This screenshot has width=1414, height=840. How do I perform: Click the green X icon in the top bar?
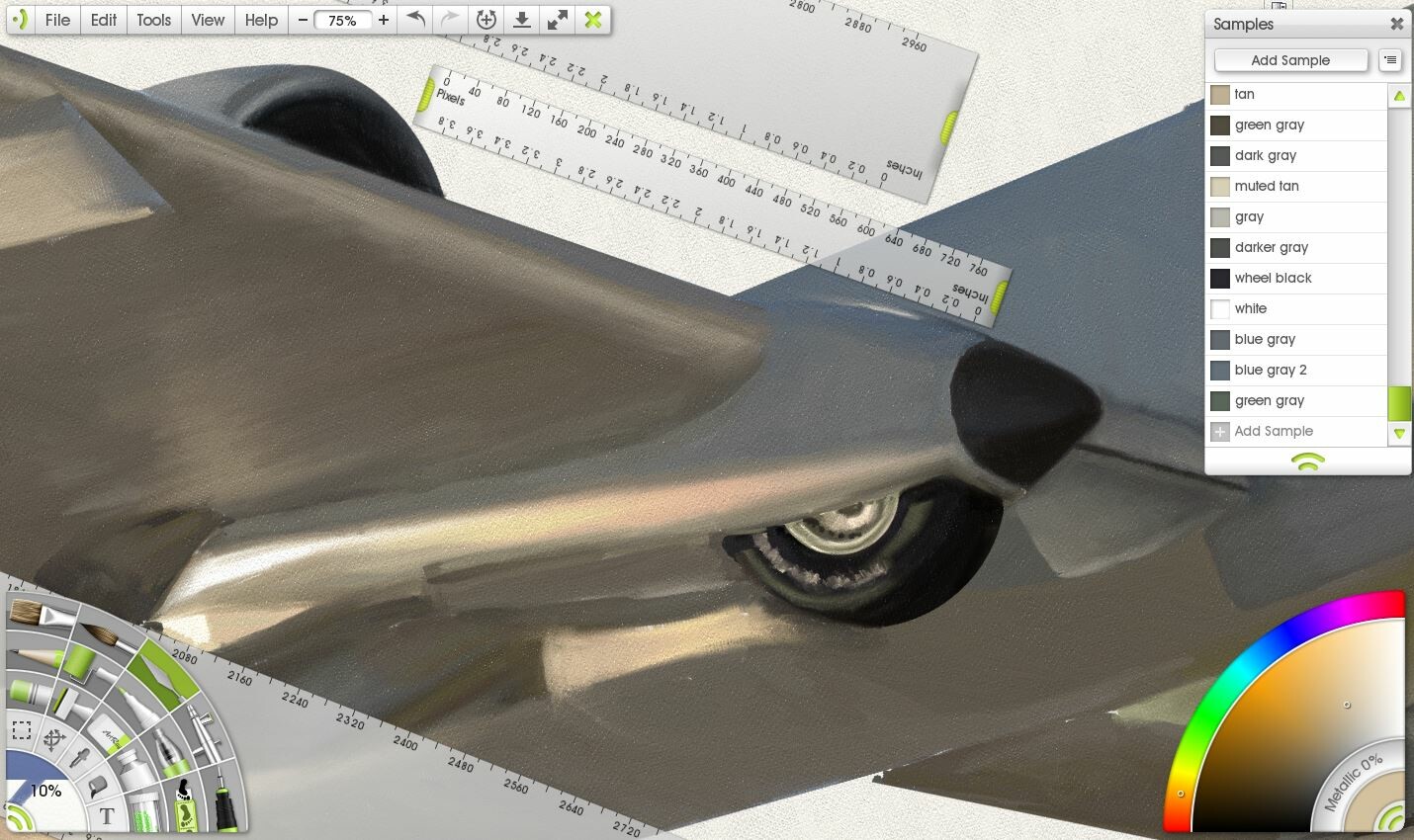pyautogui.click(x=593, y=20)
